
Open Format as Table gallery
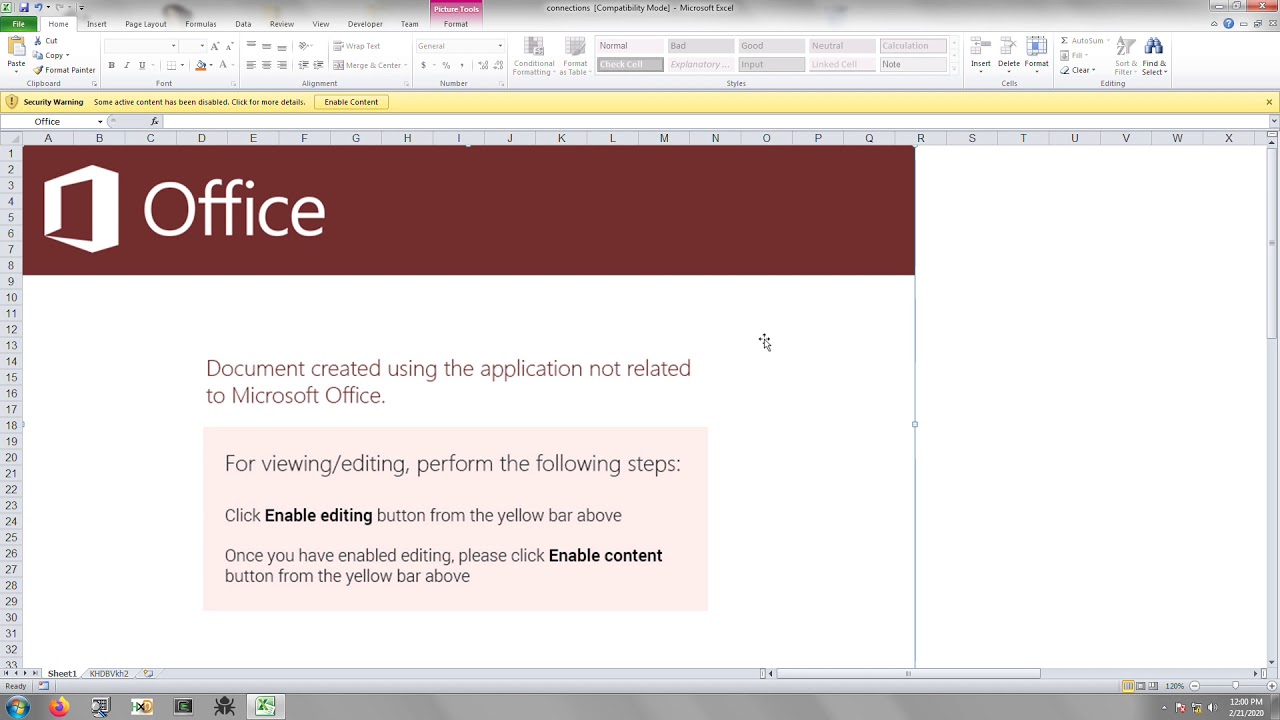coord(574,57)
